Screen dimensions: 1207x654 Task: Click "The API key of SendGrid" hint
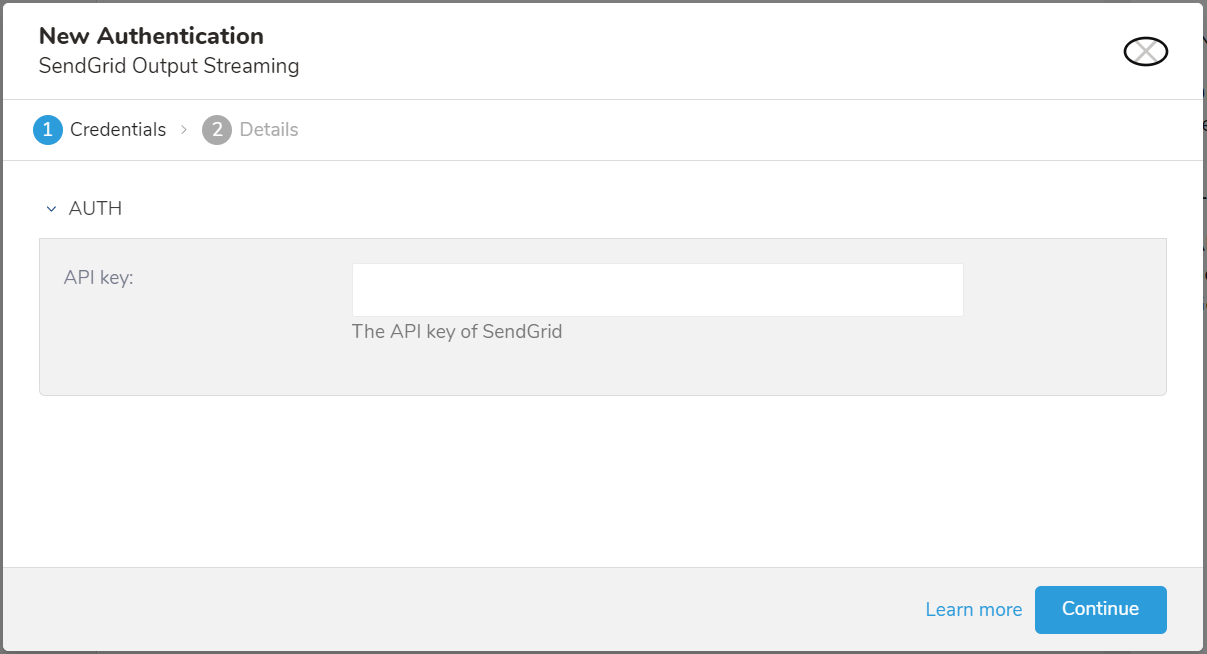pyautogui.click(x=457, y=332)
